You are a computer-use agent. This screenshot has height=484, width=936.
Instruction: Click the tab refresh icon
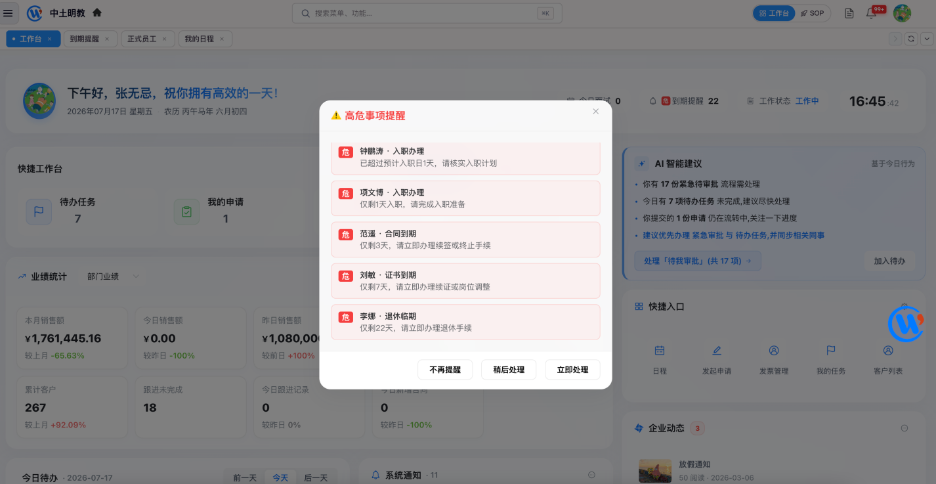tap(911, 39)
